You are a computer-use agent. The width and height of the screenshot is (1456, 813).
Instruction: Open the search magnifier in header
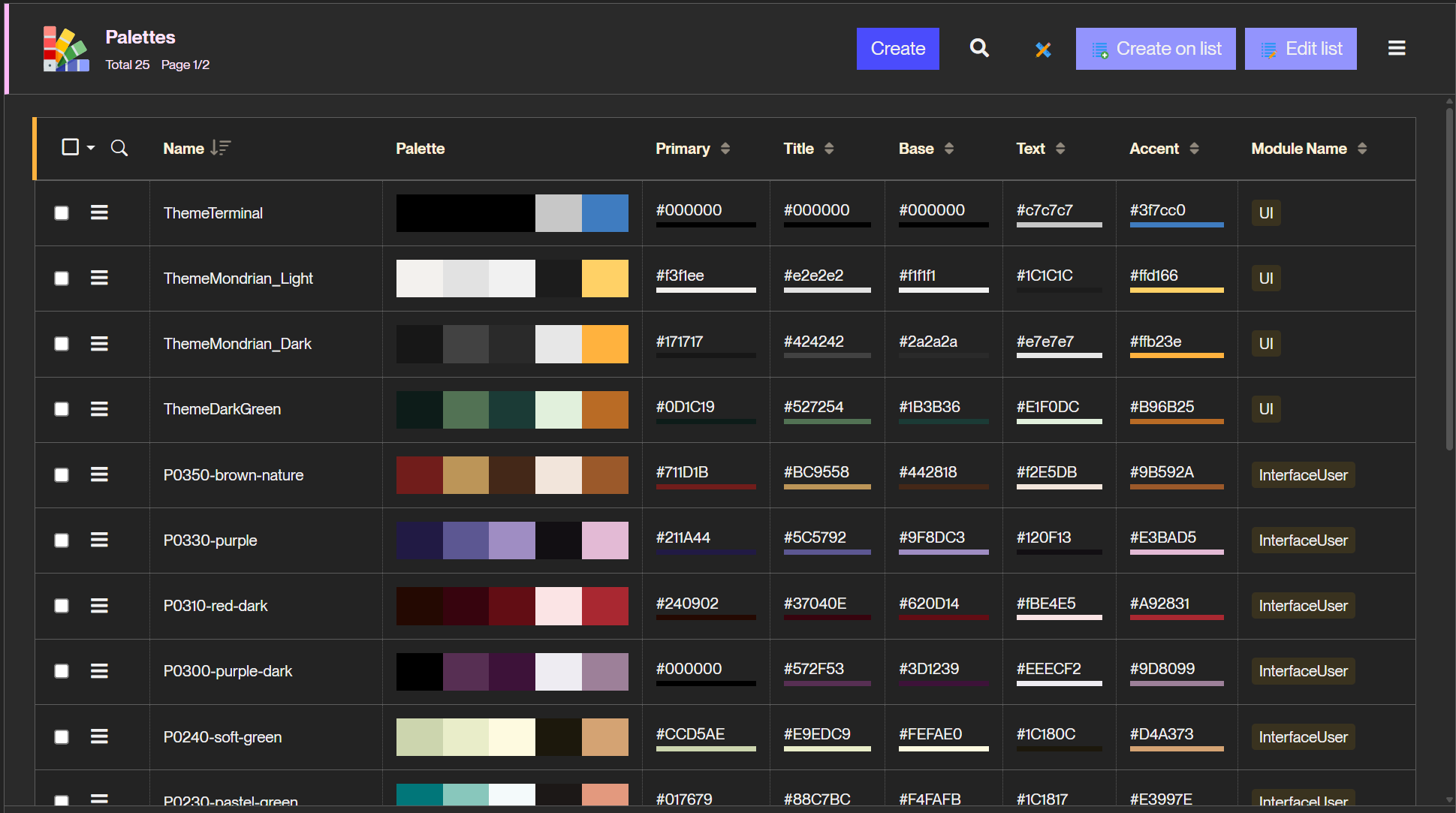click(979, 48)
